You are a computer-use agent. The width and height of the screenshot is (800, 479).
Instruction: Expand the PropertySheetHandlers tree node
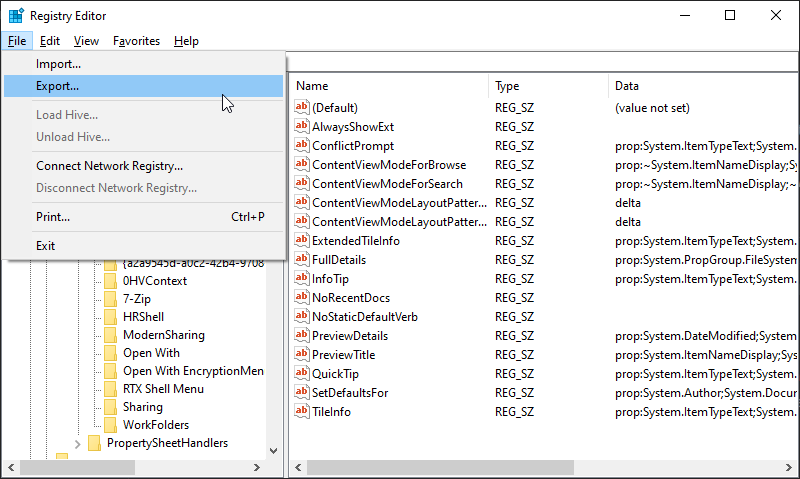click(x=78, y=444)
